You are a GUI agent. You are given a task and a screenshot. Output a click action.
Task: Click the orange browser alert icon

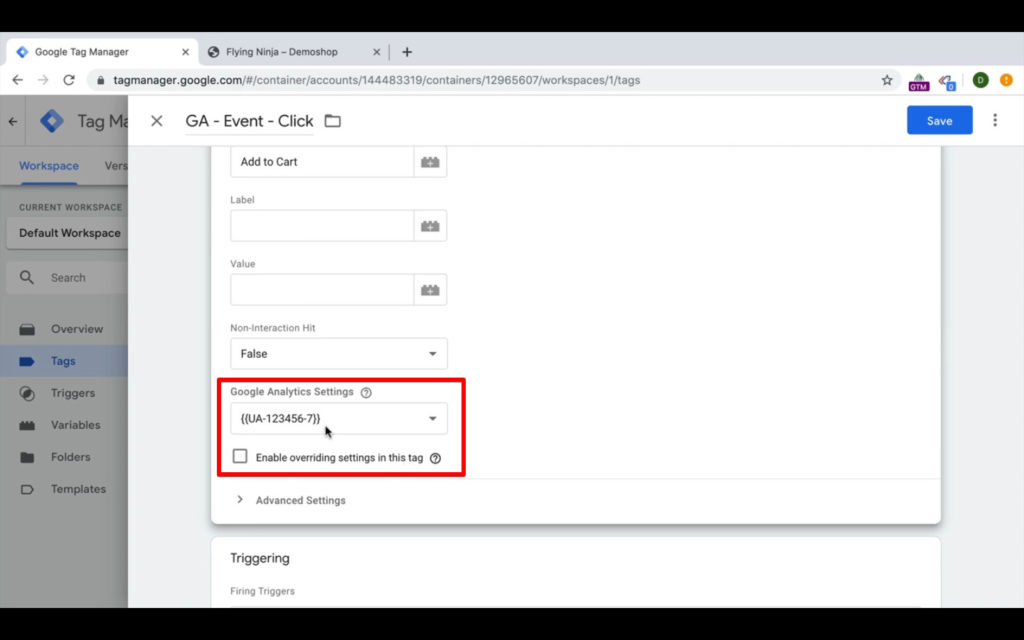[1006, 80]
